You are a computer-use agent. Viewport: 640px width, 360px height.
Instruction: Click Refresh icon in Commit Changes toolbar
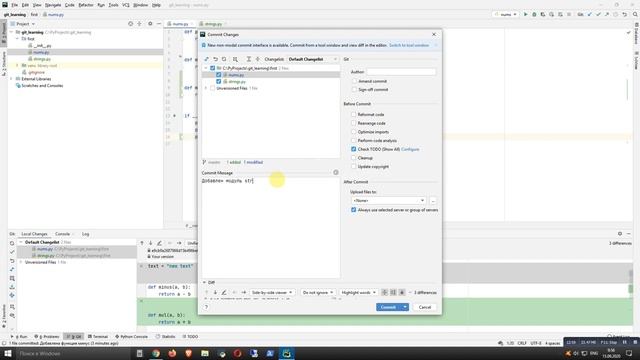(x=224, y=59)
